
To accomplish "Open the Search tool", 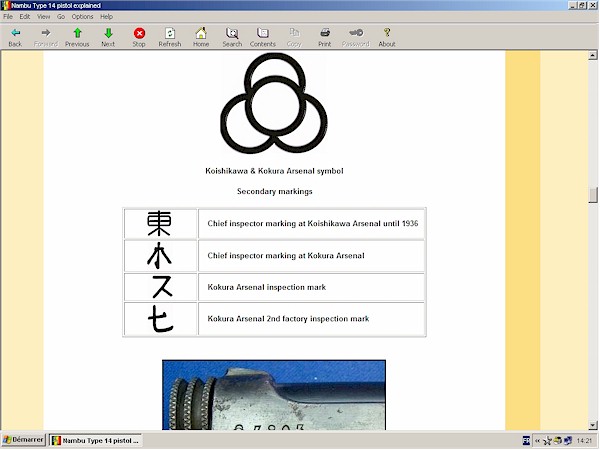I will [x=232, y=37].
